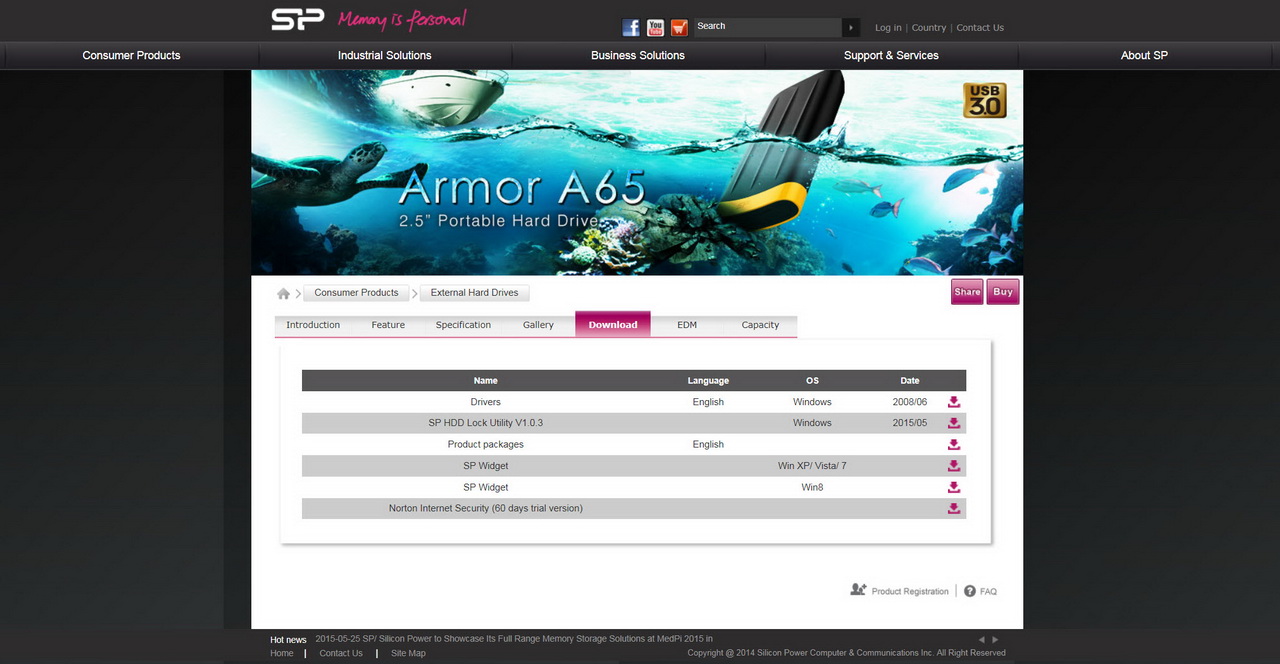
Task: Click the footer Contact Us link
Action: click(x=341, y=653)
